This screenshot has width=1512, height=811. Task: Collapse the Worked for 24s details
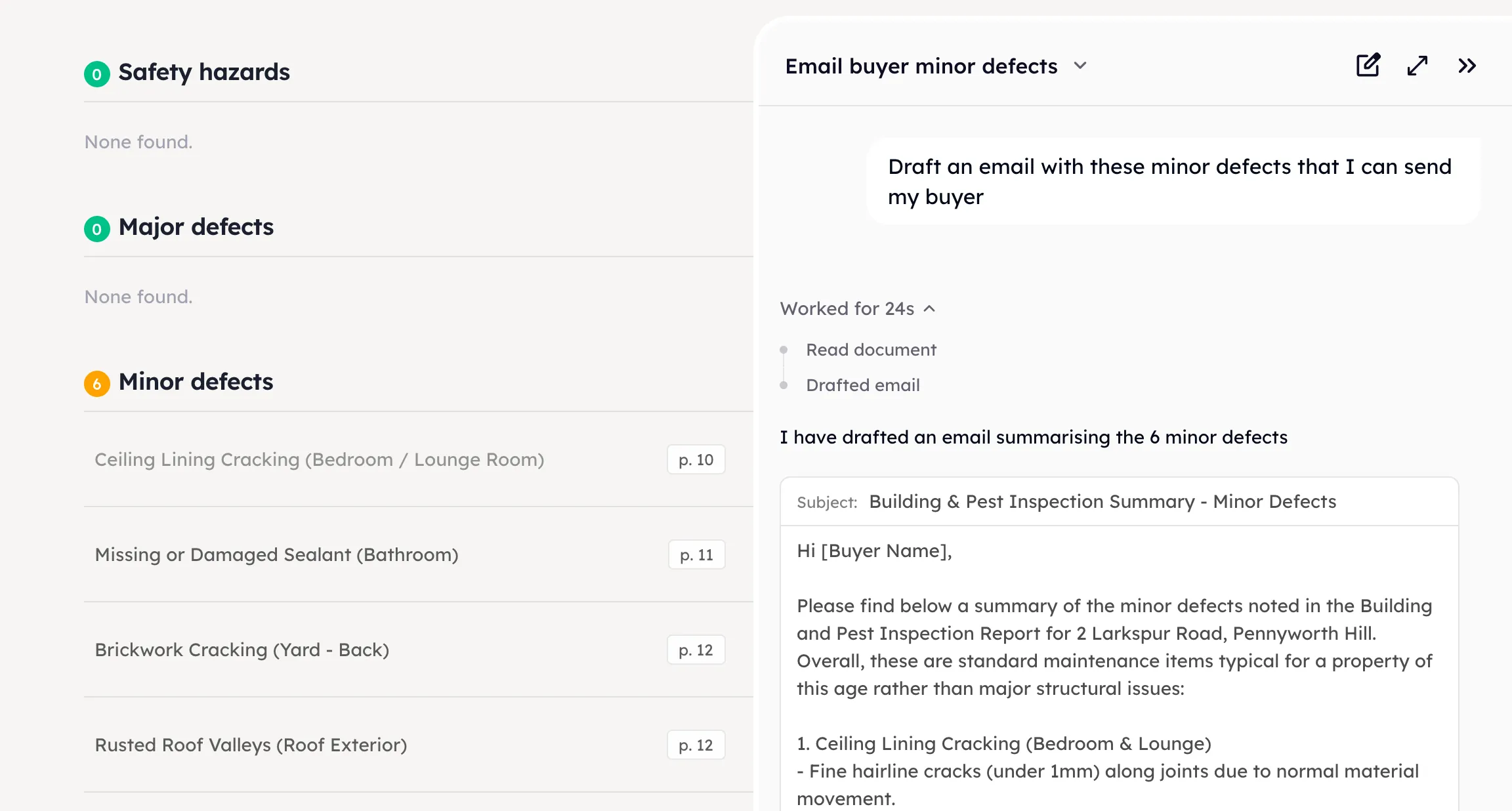click(858, 308)
